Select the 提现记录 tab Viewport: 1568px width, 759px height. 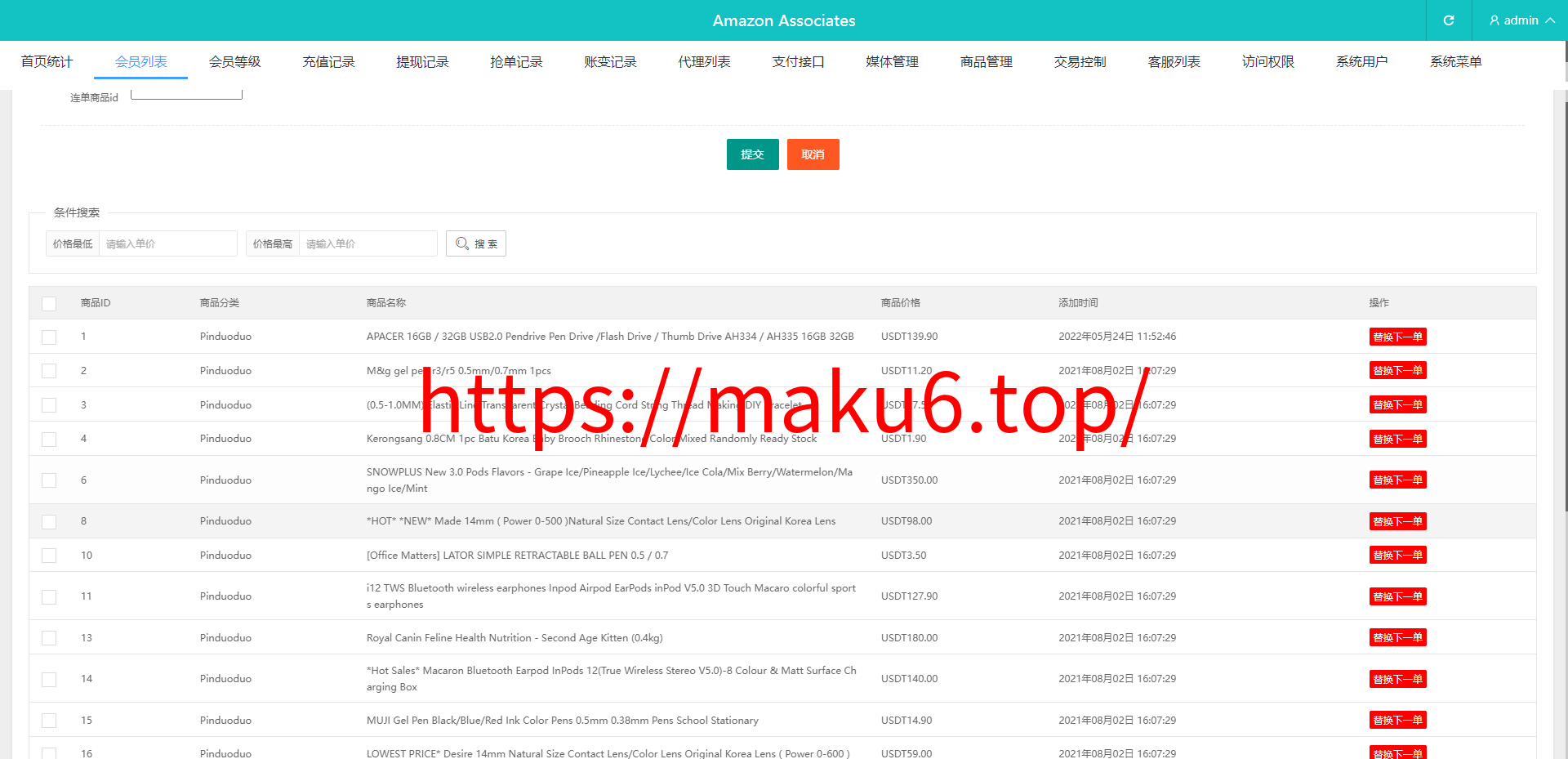[422, 61]
